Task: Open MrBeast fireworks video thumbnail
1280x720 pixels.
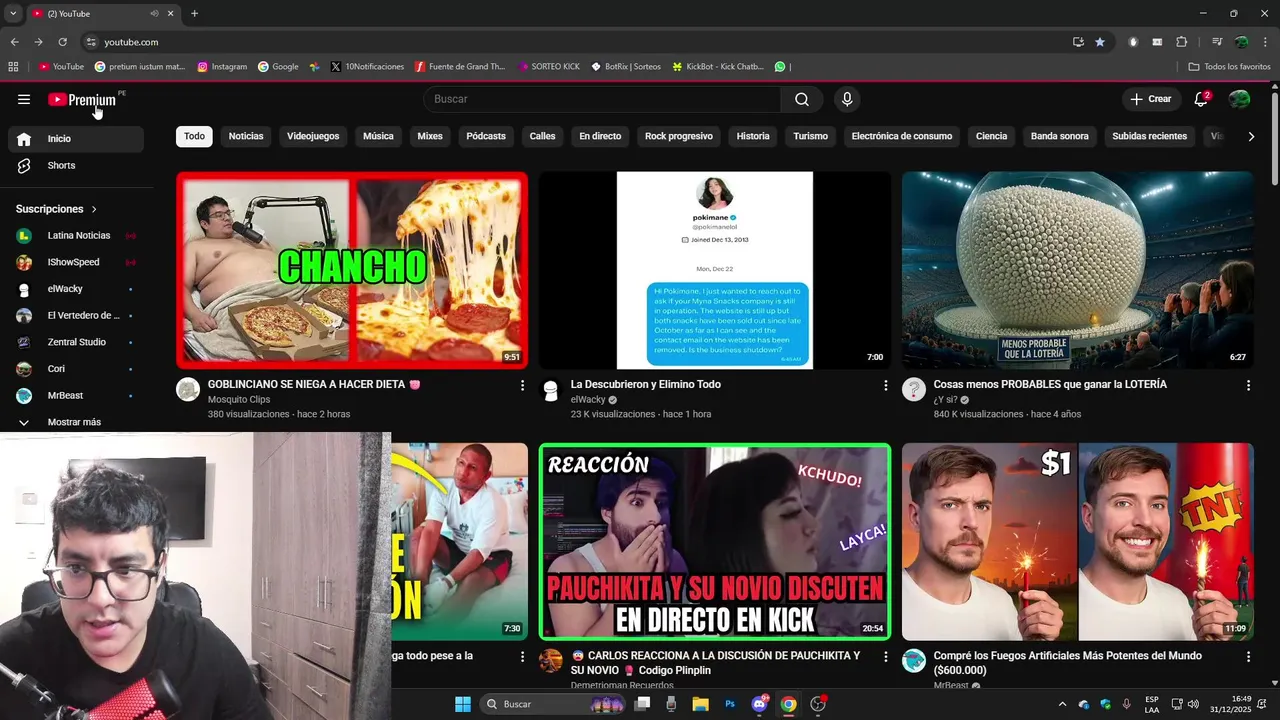Action: [1078, 542]
